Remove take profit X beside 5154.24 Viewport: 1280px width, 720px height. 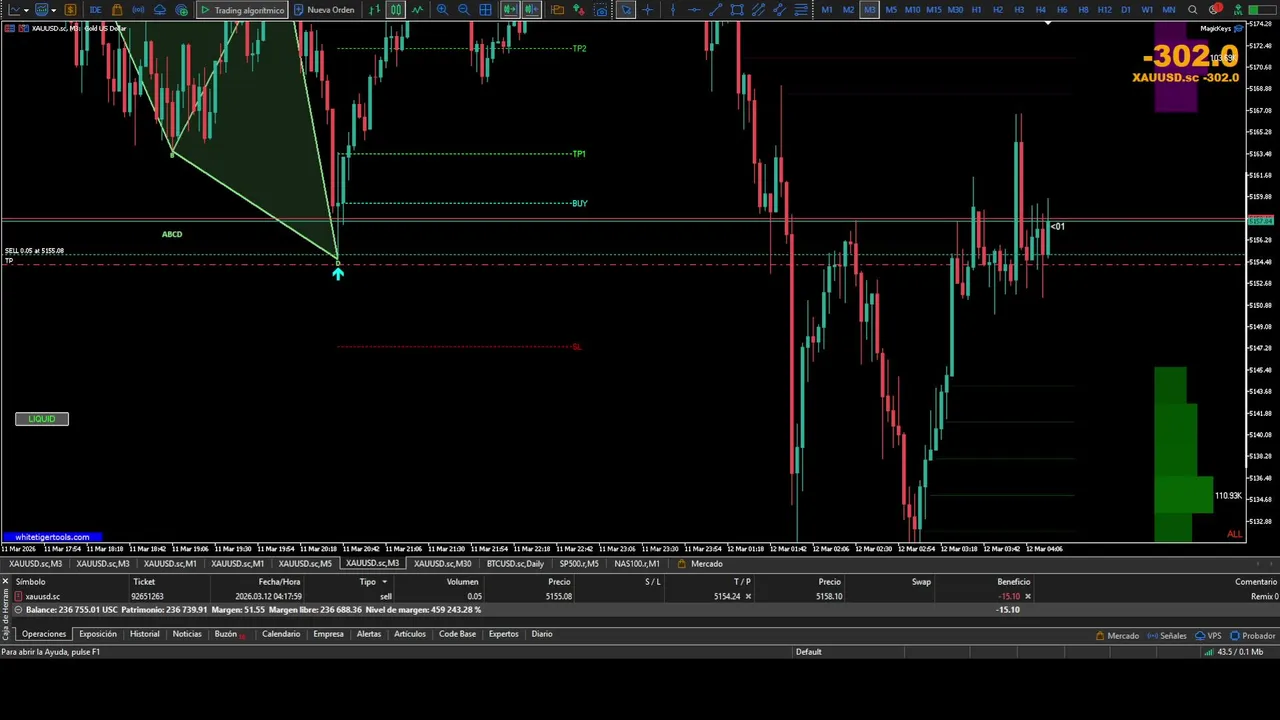point(748,596)
